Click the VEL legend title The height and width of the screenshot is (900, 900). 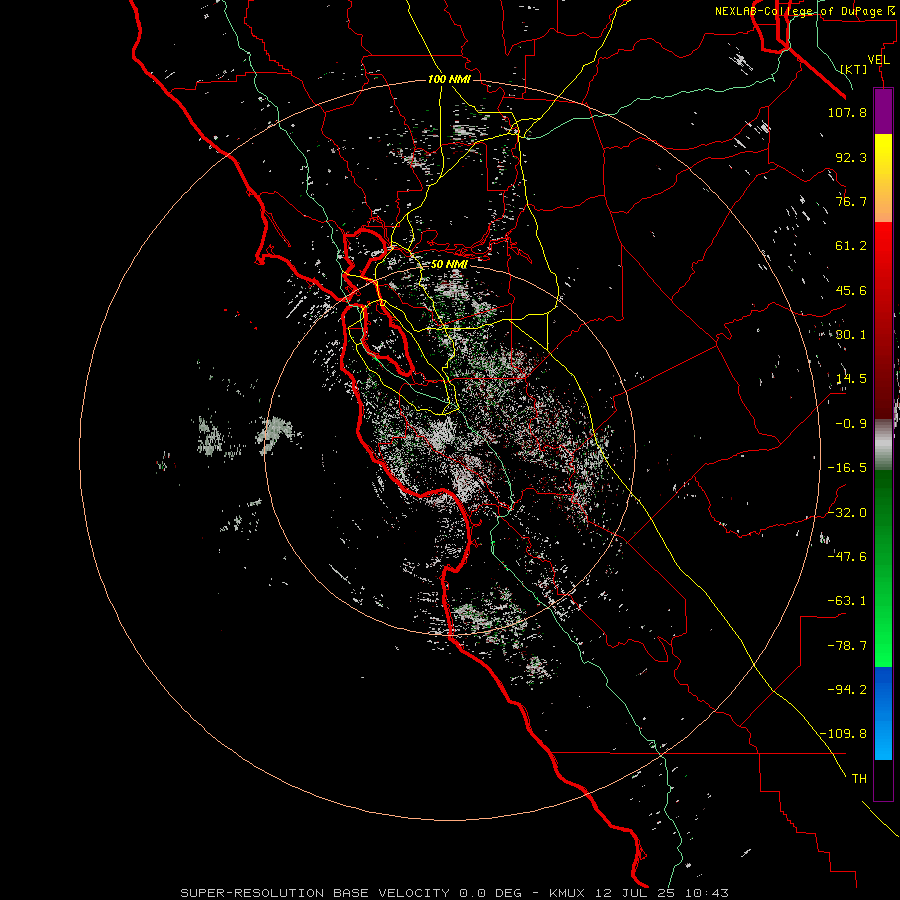pyautogui.click(x=879, y=60)
